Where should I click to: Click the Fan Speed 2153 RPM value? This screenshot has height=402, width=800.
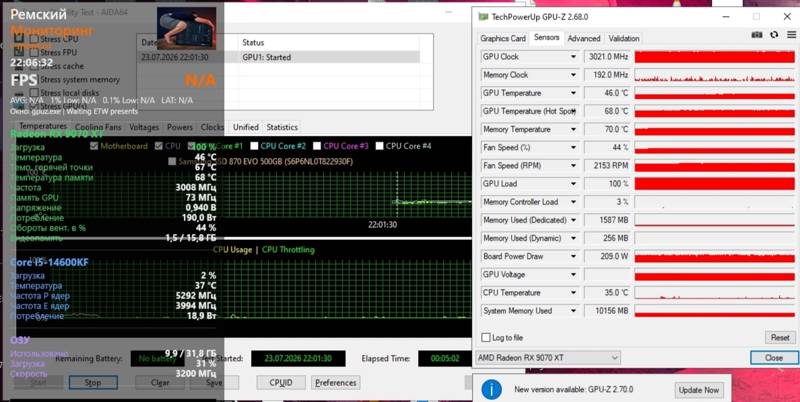pyautogui.click(x=607, y=165)
